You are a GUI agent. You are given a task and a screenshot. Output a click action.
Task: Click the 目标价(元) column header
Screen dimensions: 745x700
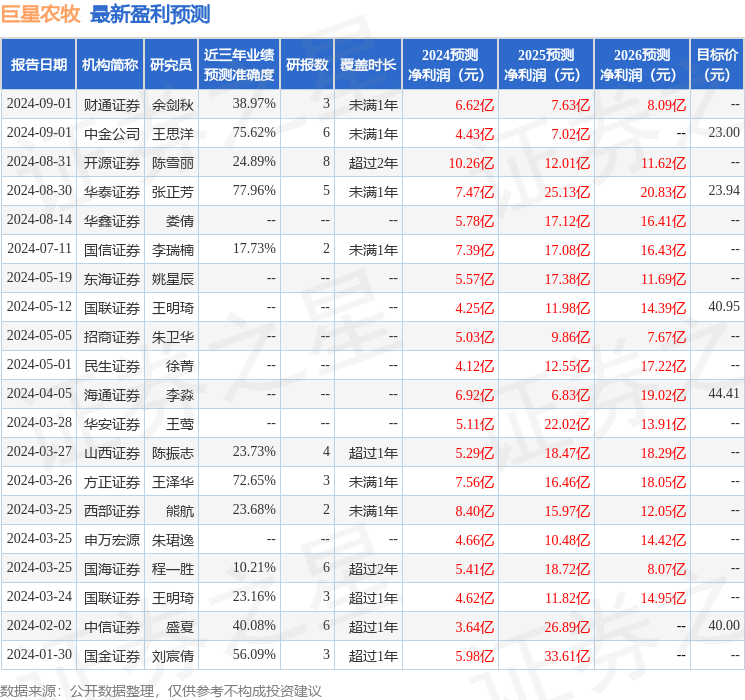717,65
